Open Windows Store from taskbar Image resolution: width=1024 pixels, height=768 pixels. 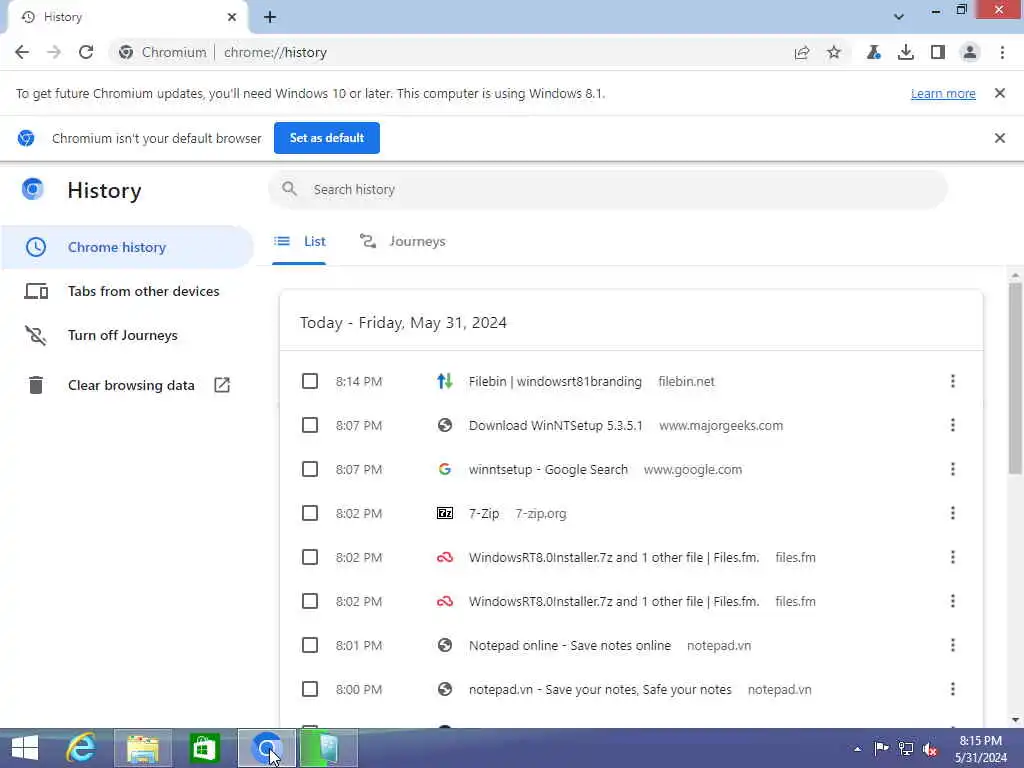click(x=204, y=748)
